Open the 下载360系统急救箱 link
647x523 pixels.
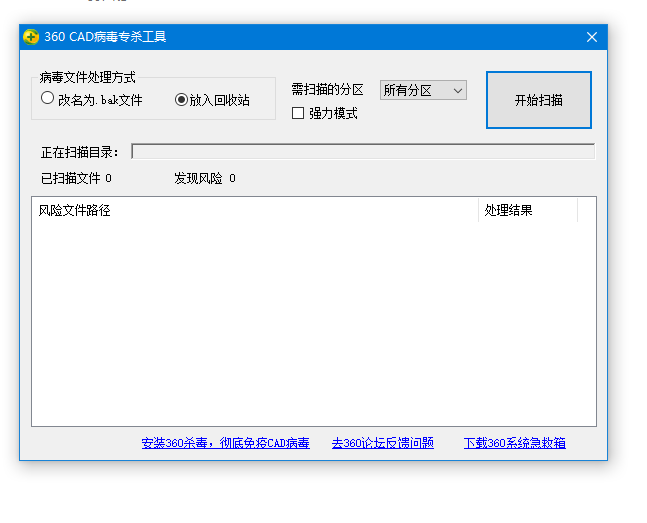point(515,443)
